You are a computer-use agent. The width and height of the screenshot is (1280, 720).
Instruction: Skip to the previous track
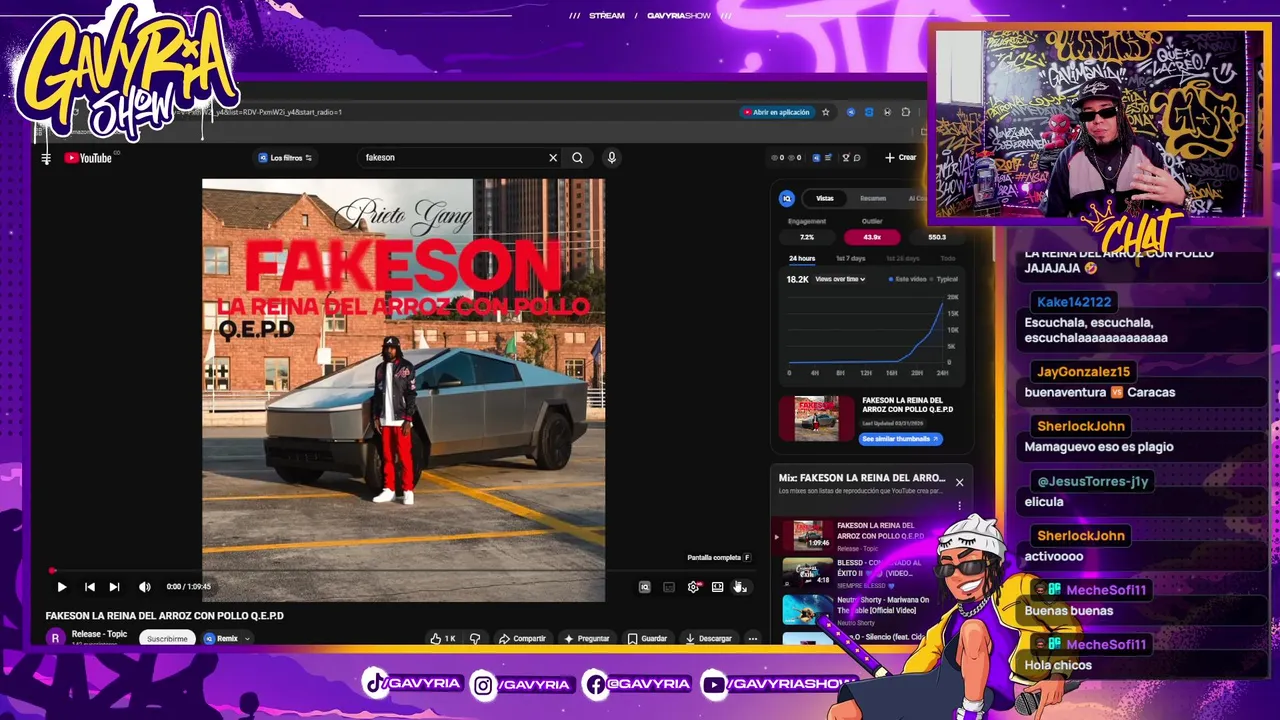[x=90, y=587]
